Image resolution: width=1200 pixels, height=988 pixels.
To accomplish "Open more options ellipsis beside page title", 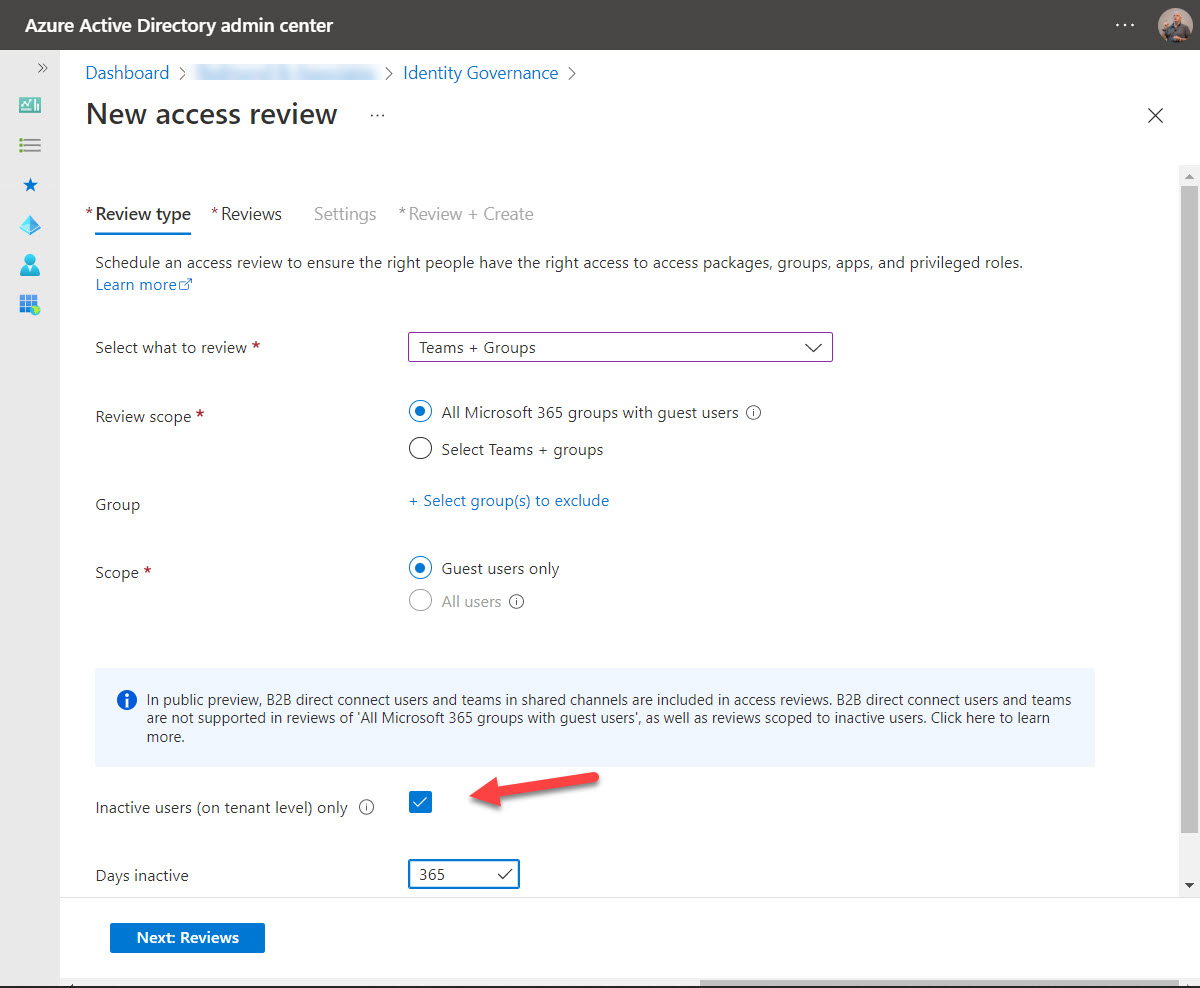I will coord(377,115).
